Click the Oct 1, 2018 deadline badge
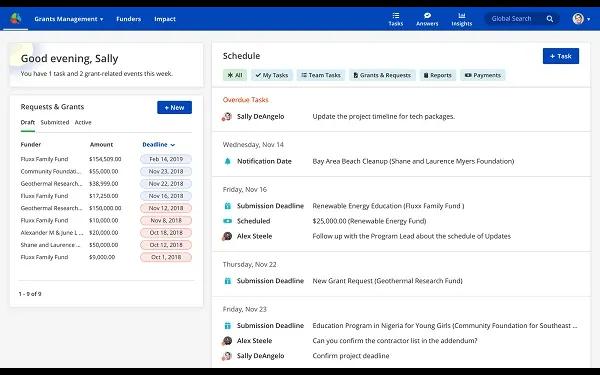Screen dimensions: 600x375 click(166, 257)
